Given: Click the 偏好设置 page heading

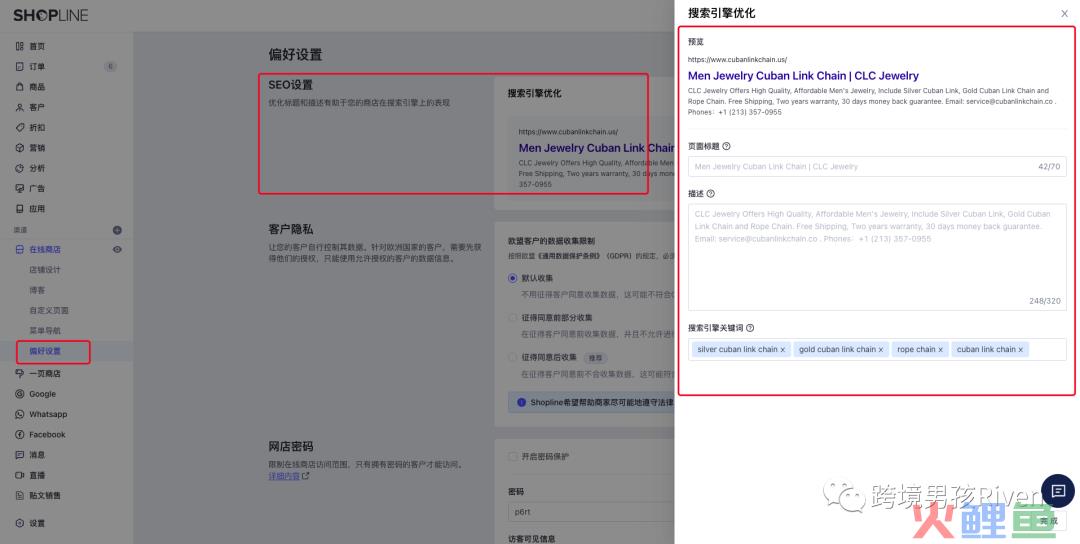Looking at the screenshot, I should 295,54.
